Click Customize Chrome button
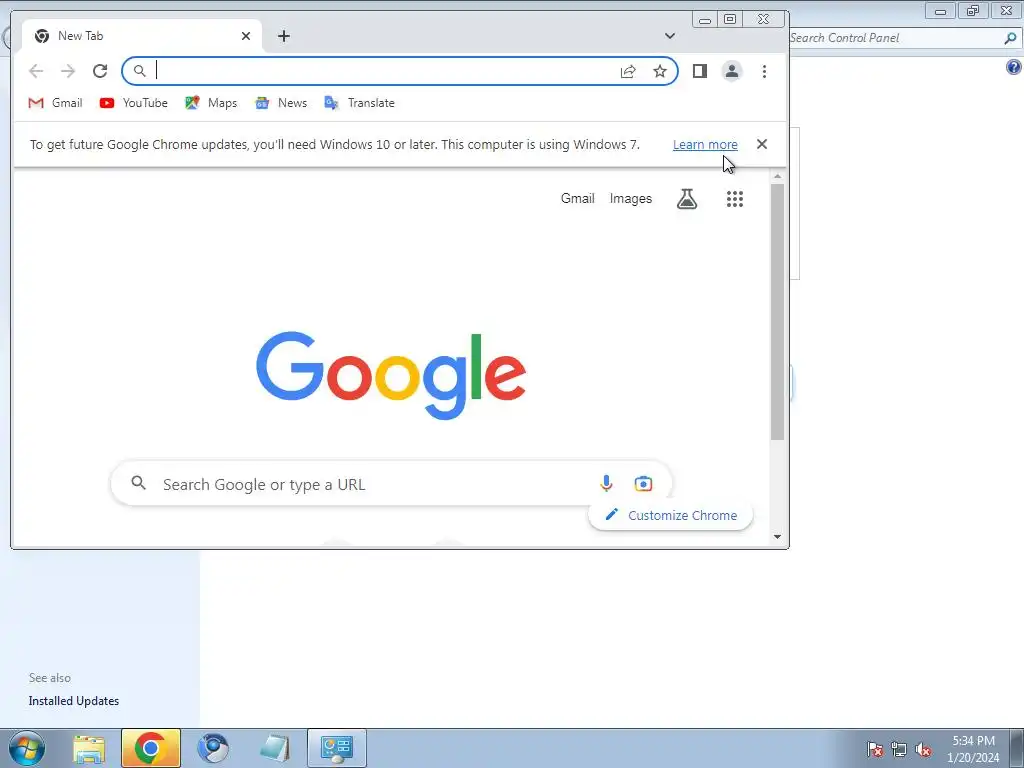 click(x=671, y=515)
